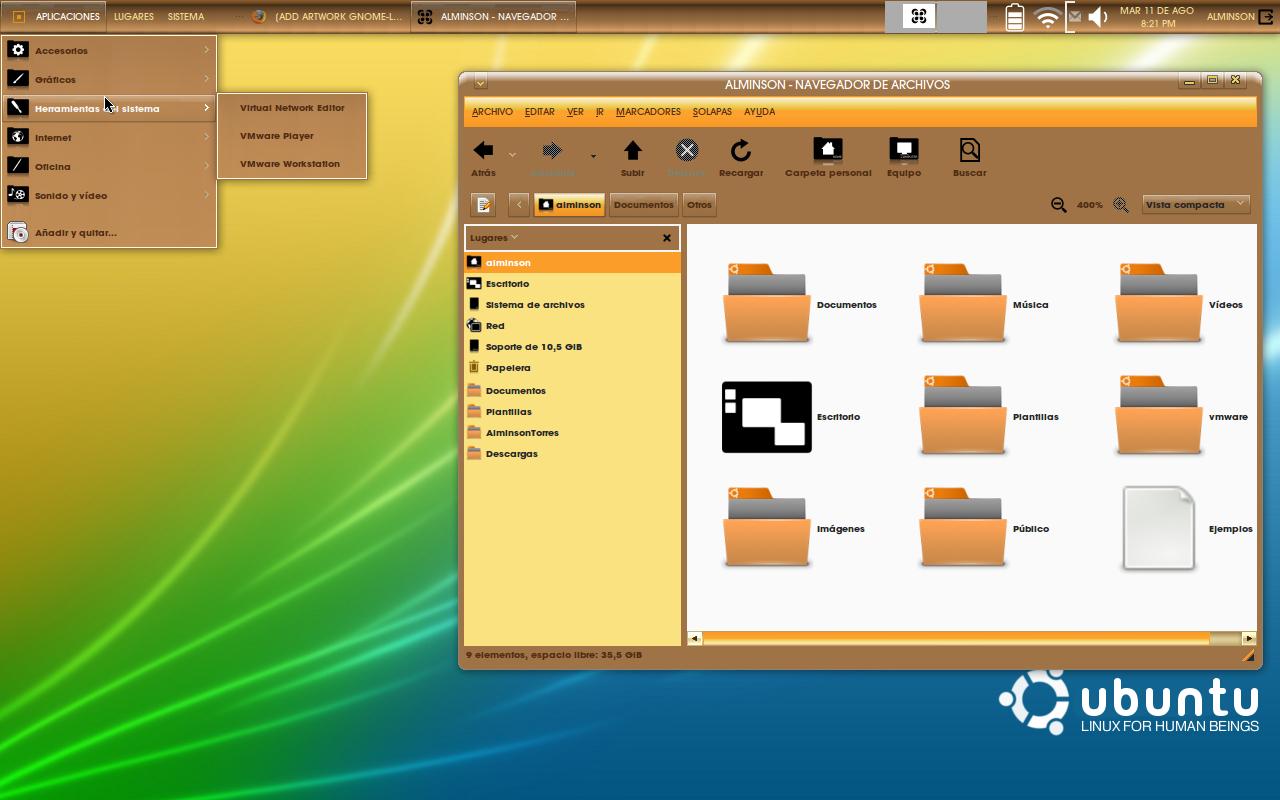Expand the Sonido y vídeo submenu

coord(109,195)
